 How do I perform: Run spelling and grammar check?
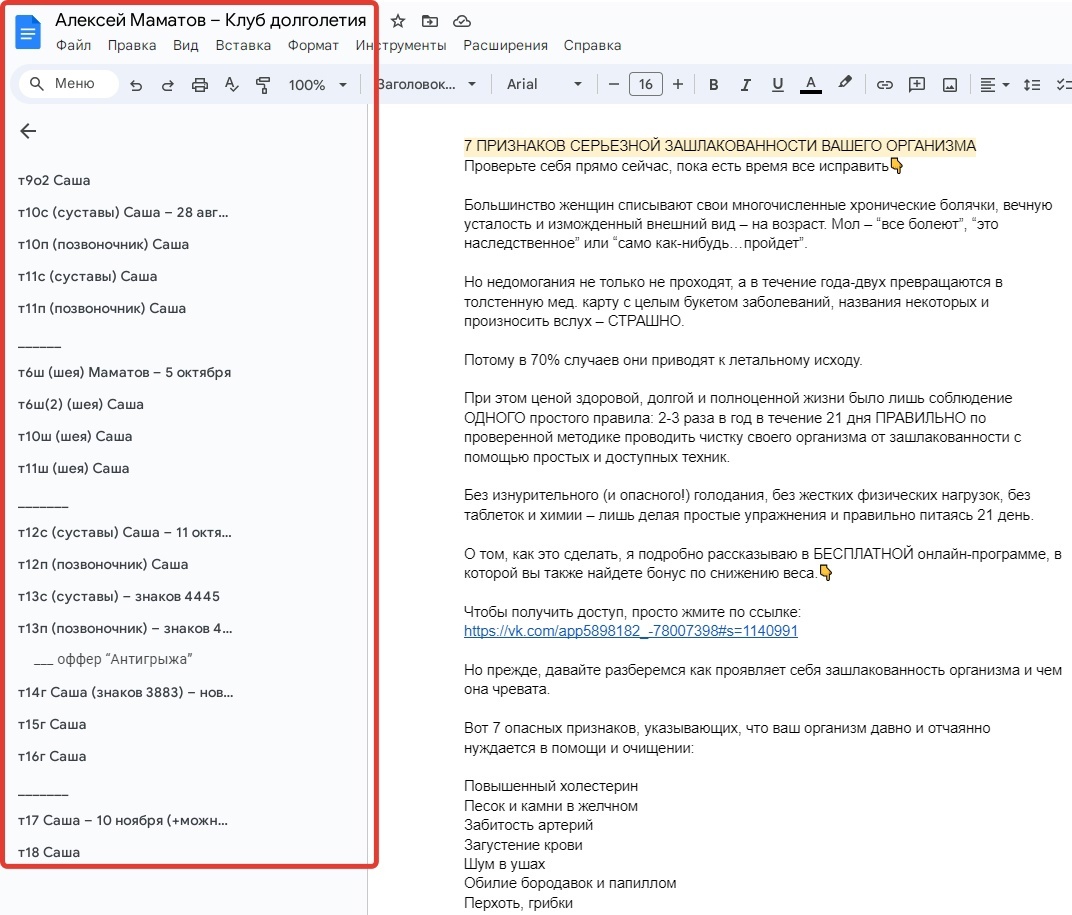pos(232,85)
